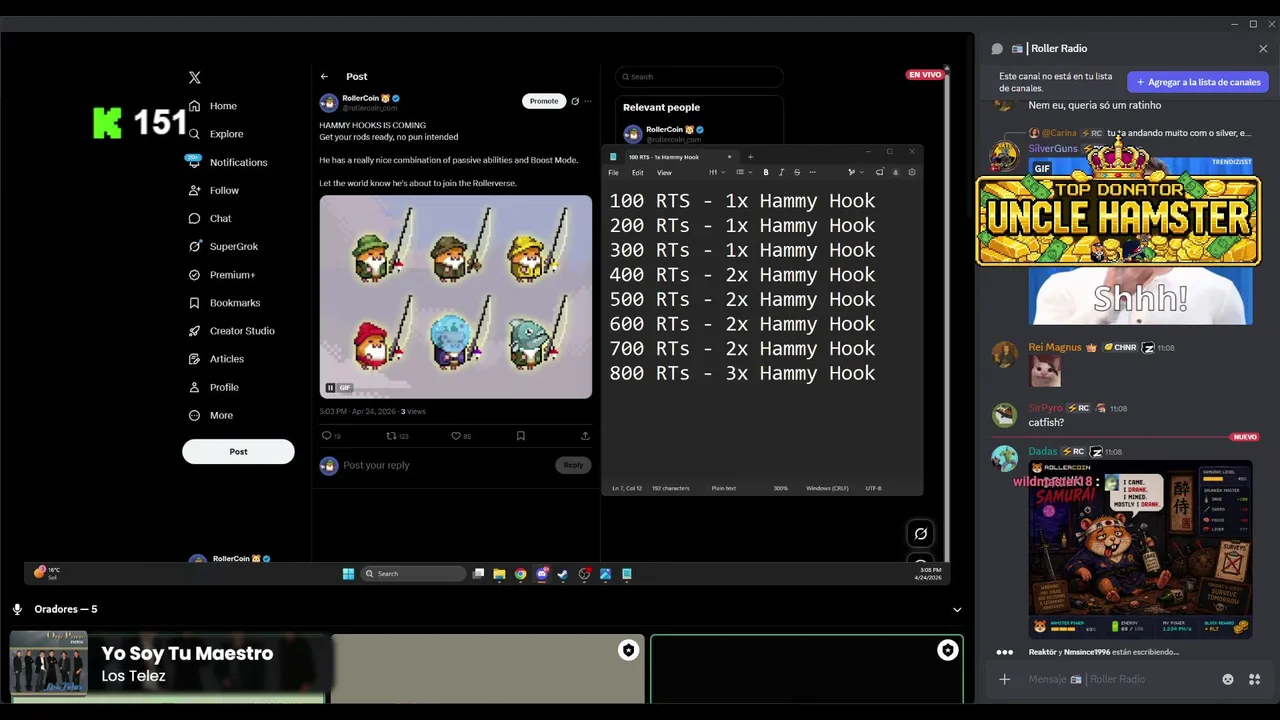Click the Grok icon next to Promote
1280x720 pixels.
pos(575,101)
